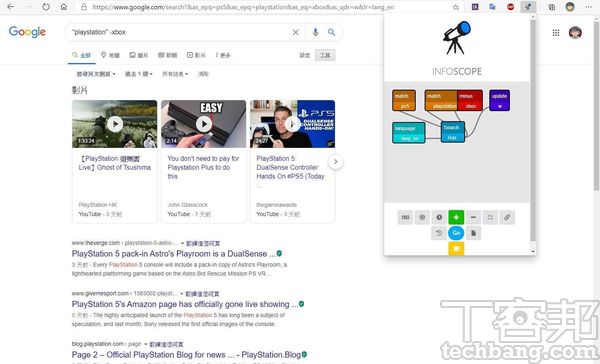Image resolution: width=600 pixels, height=364 pixels.
Task: Click the translate extension icon in browser toolbar
Action: [x=492, y=7]
